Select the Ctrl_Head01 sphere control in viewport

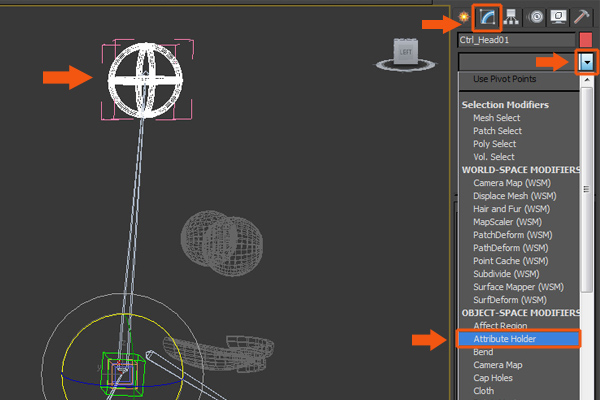tap(145, 80)
